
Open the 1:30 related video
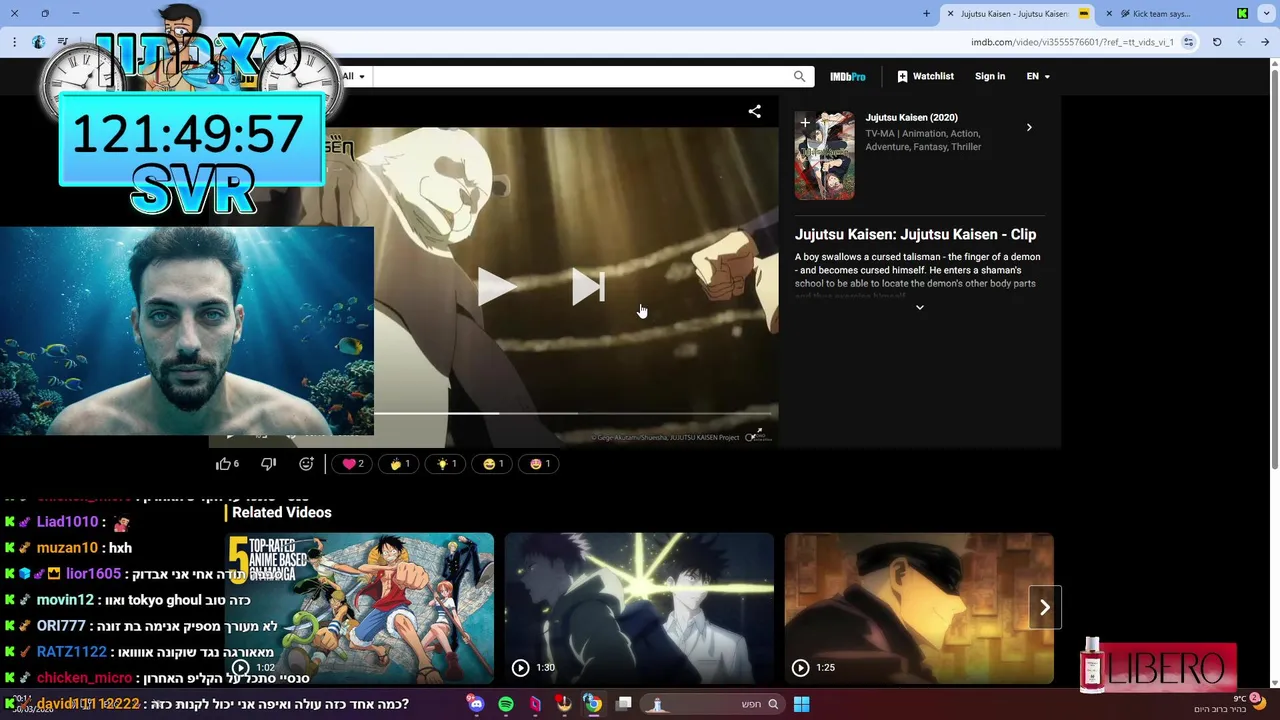[639, 608]
